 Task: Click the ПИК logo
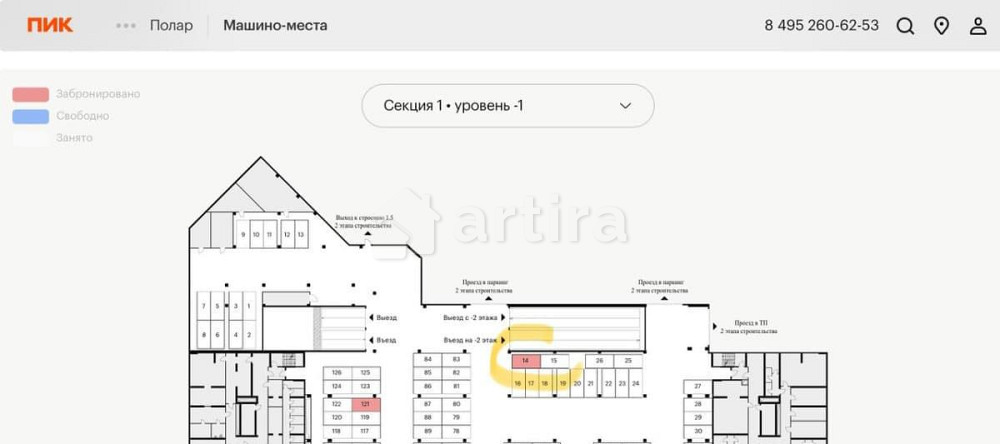click(50, 26)
